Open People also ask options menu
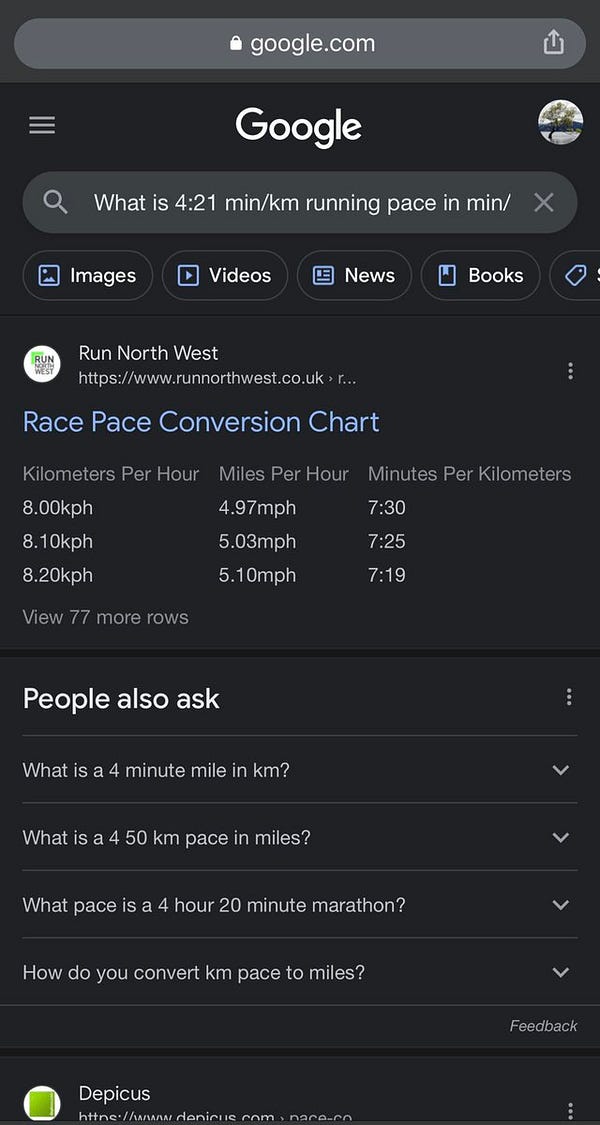This screenshot has width=600, height=1125. (x=568, y=697)
